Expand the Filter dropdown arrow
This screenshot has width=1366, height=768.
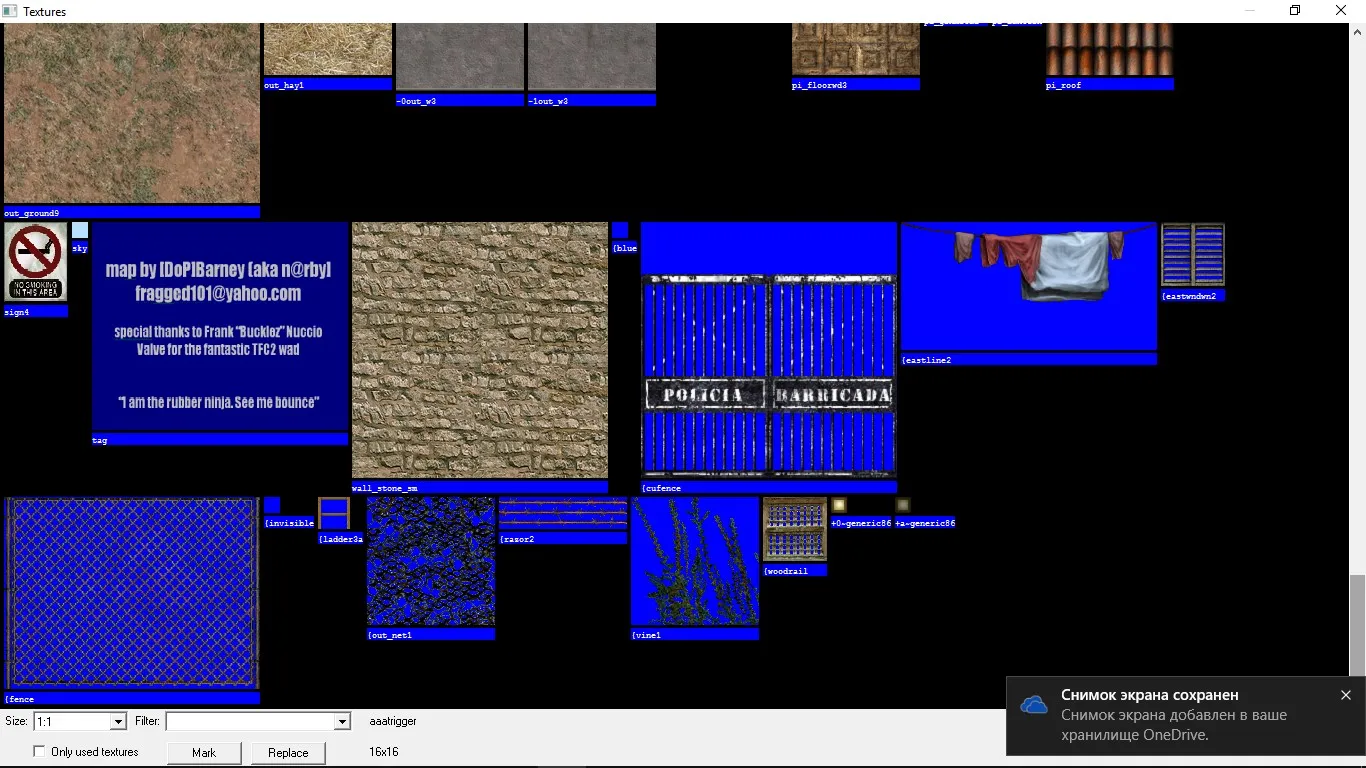[x=342, y=721]
